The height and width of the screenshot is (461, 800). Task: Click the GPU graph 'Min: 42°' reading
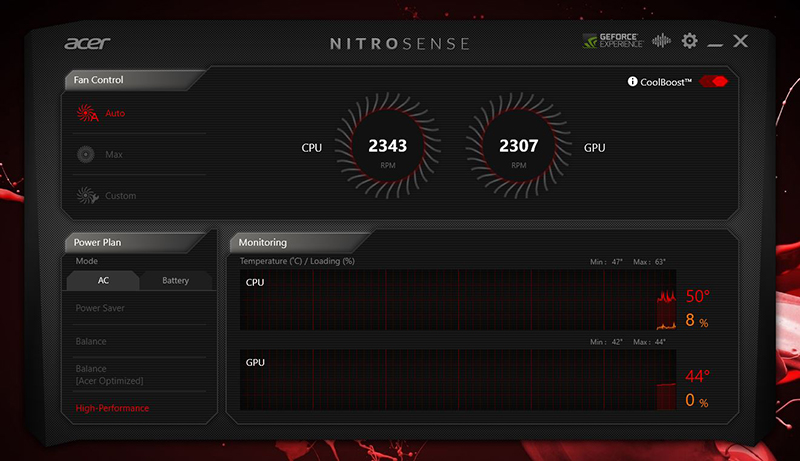pos(606,342)
